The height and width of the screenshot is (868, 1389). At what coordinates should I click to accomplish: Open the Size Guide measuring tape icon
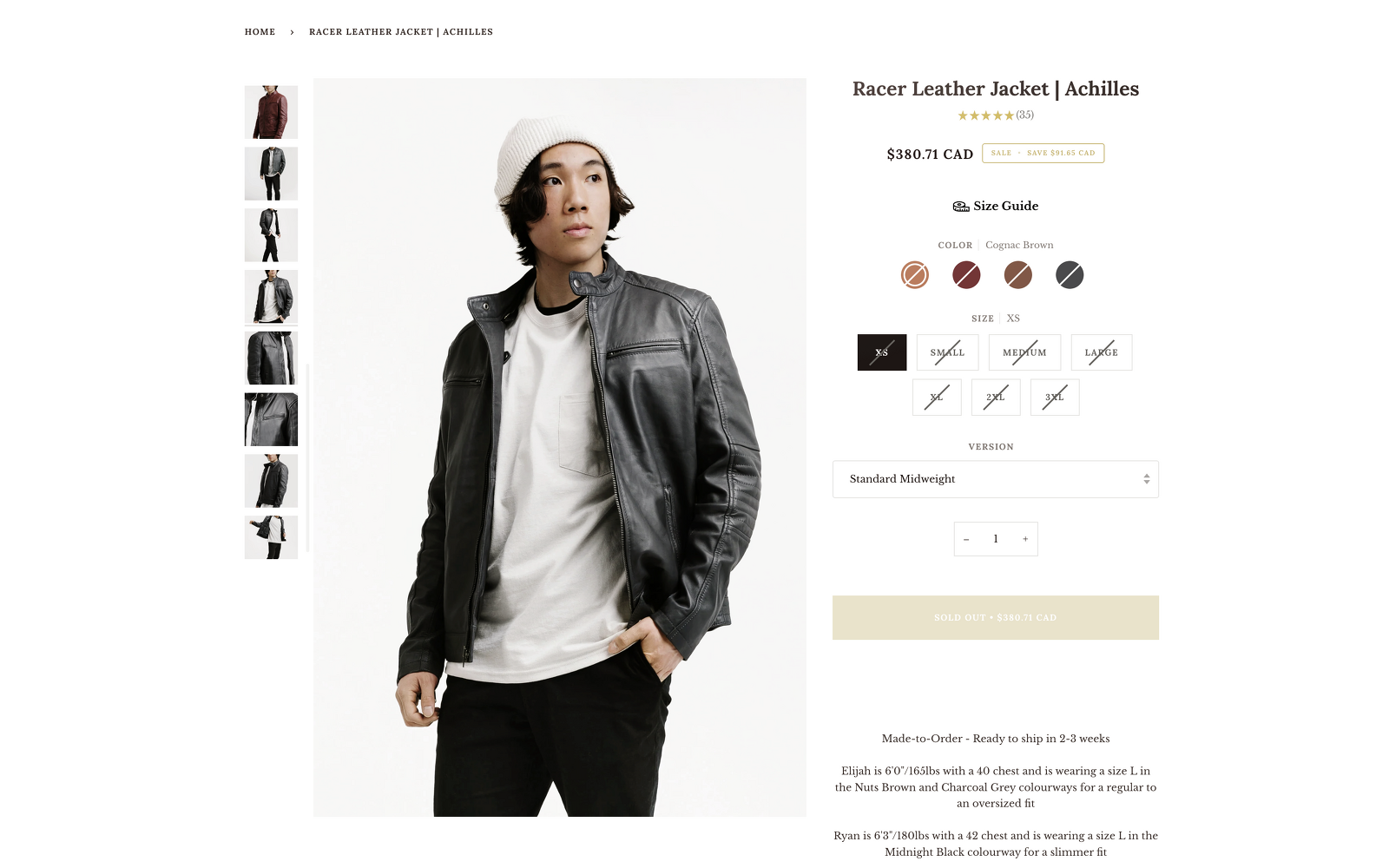pos(960,207)
